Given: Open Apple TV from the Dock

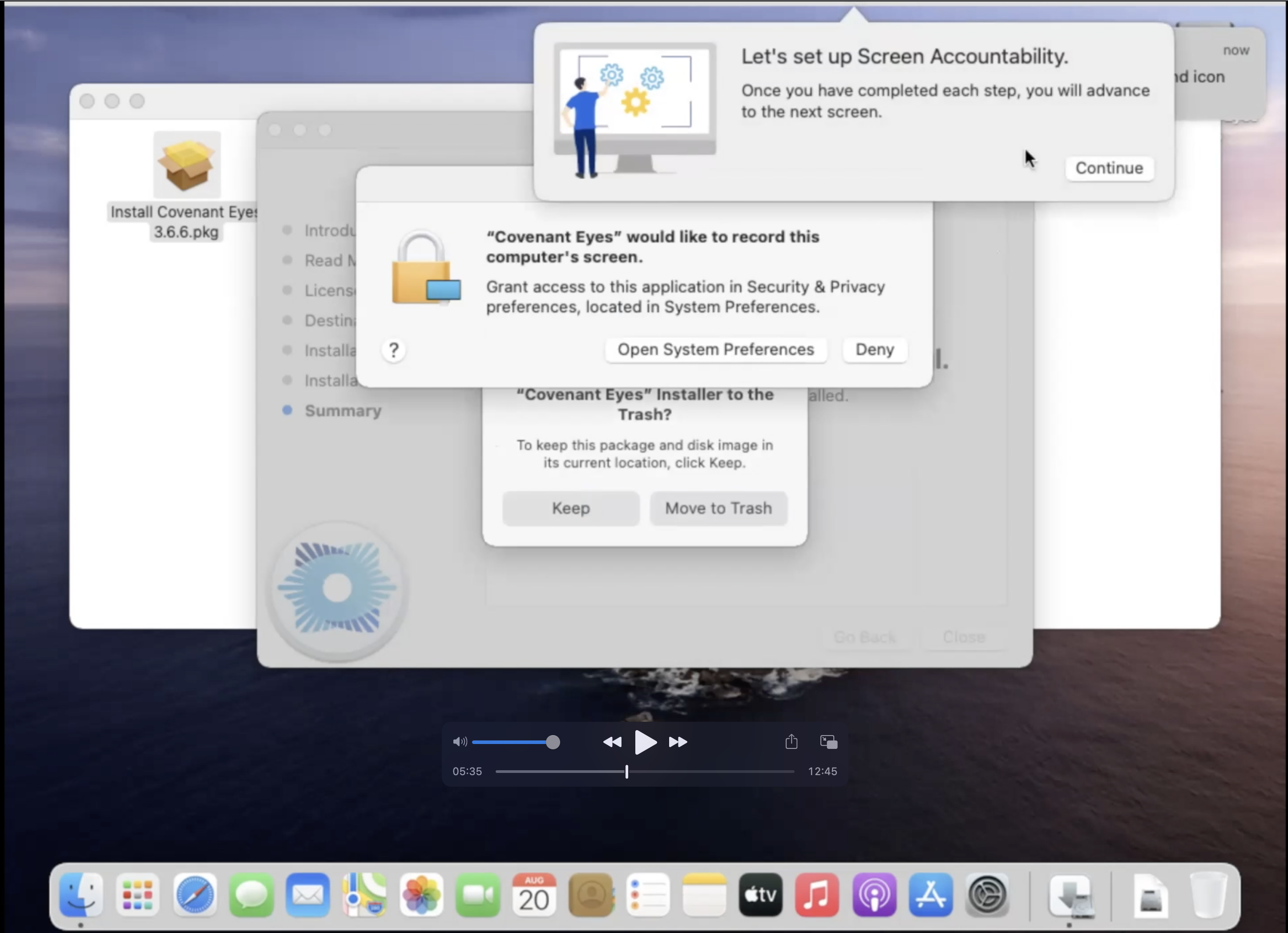Looking at the screenshot, I should 760,895.
